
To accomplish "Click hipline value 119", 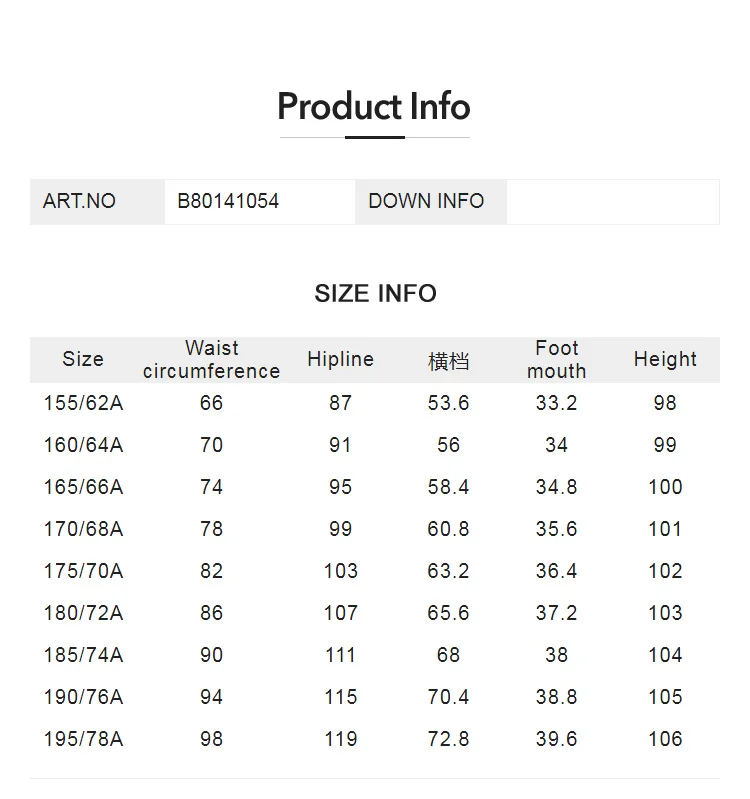I will [341, 739].
